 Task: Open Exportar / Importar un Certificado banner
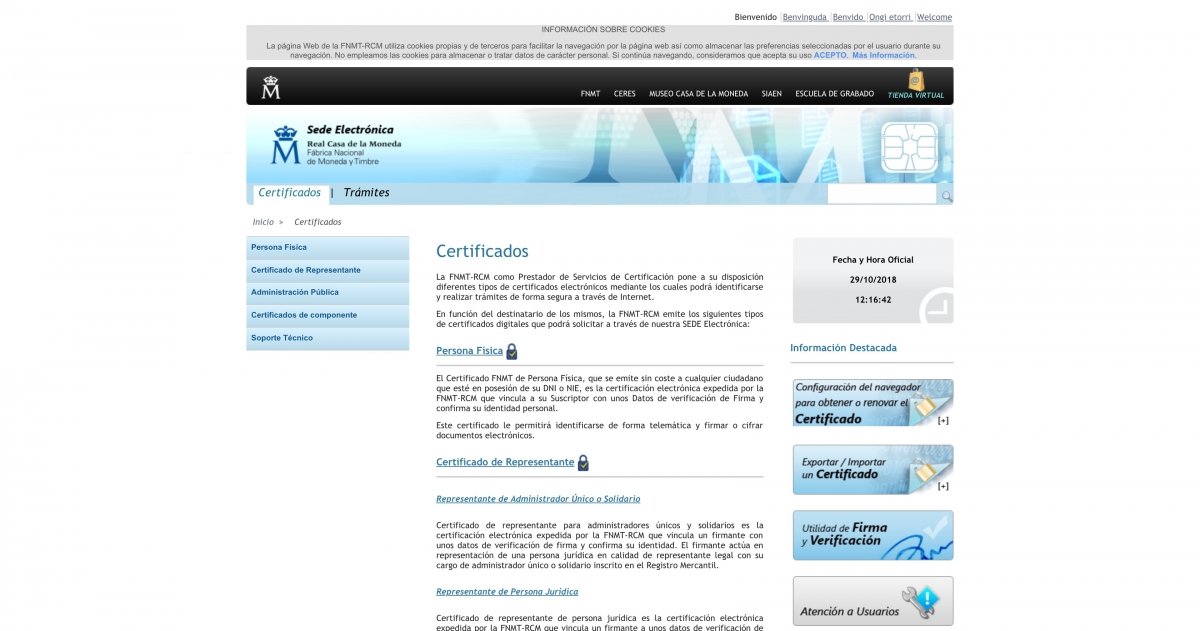point(872,470)
